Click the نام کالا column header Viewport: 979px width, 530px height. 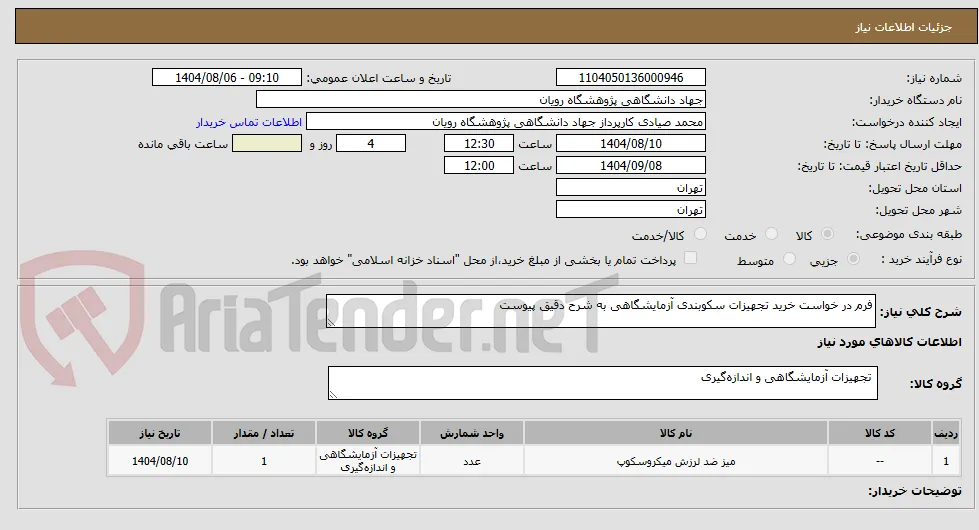coord(676,433)
